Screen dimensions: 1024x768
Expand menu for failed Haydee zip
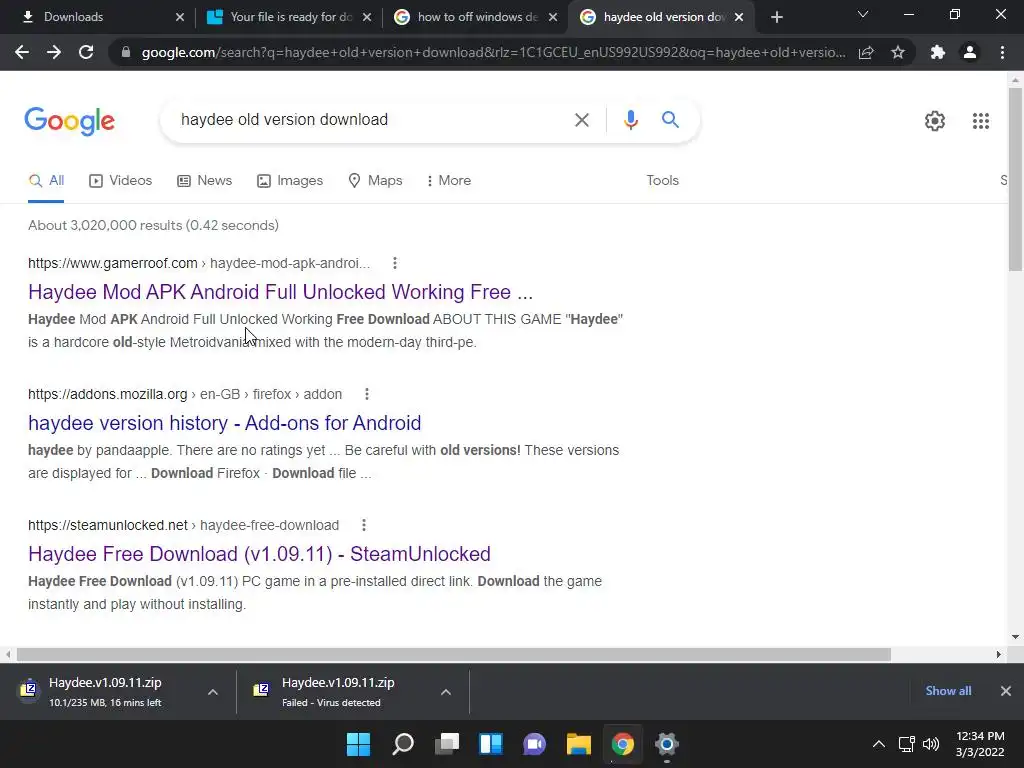[x=446, y=692]
